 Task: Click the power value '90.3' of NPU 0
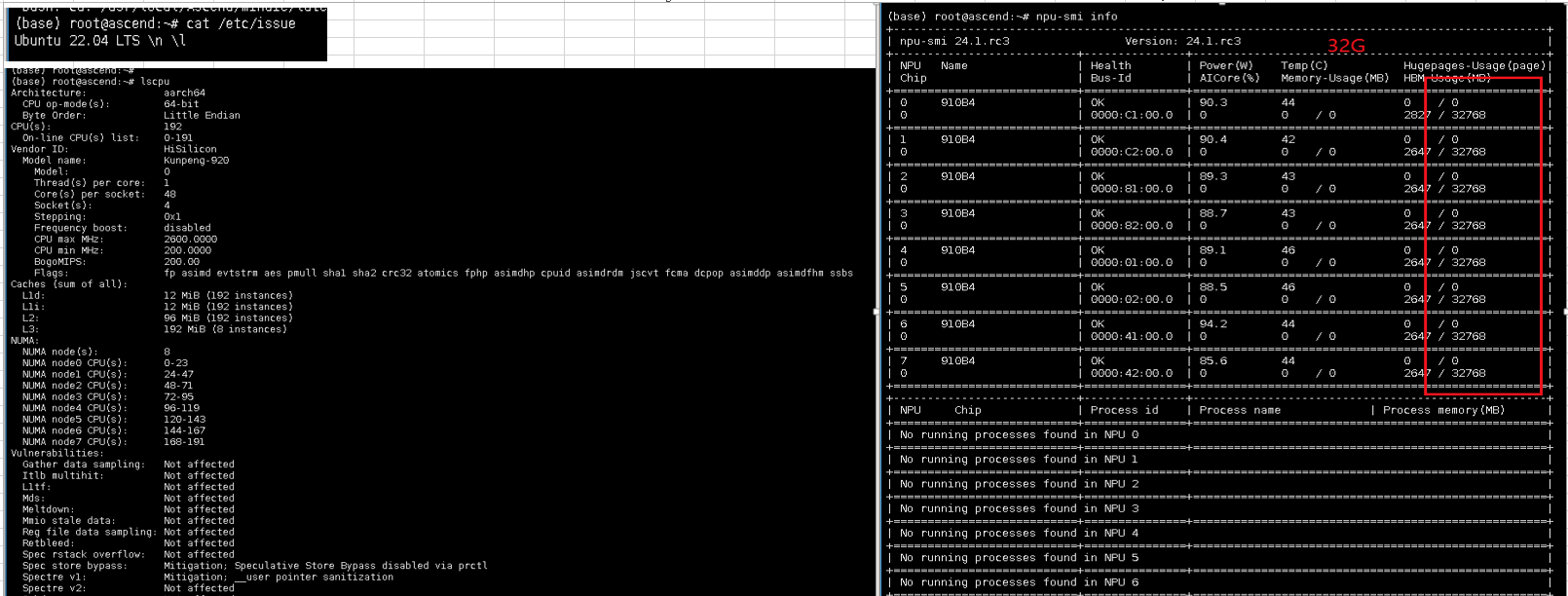point(1213,102)
